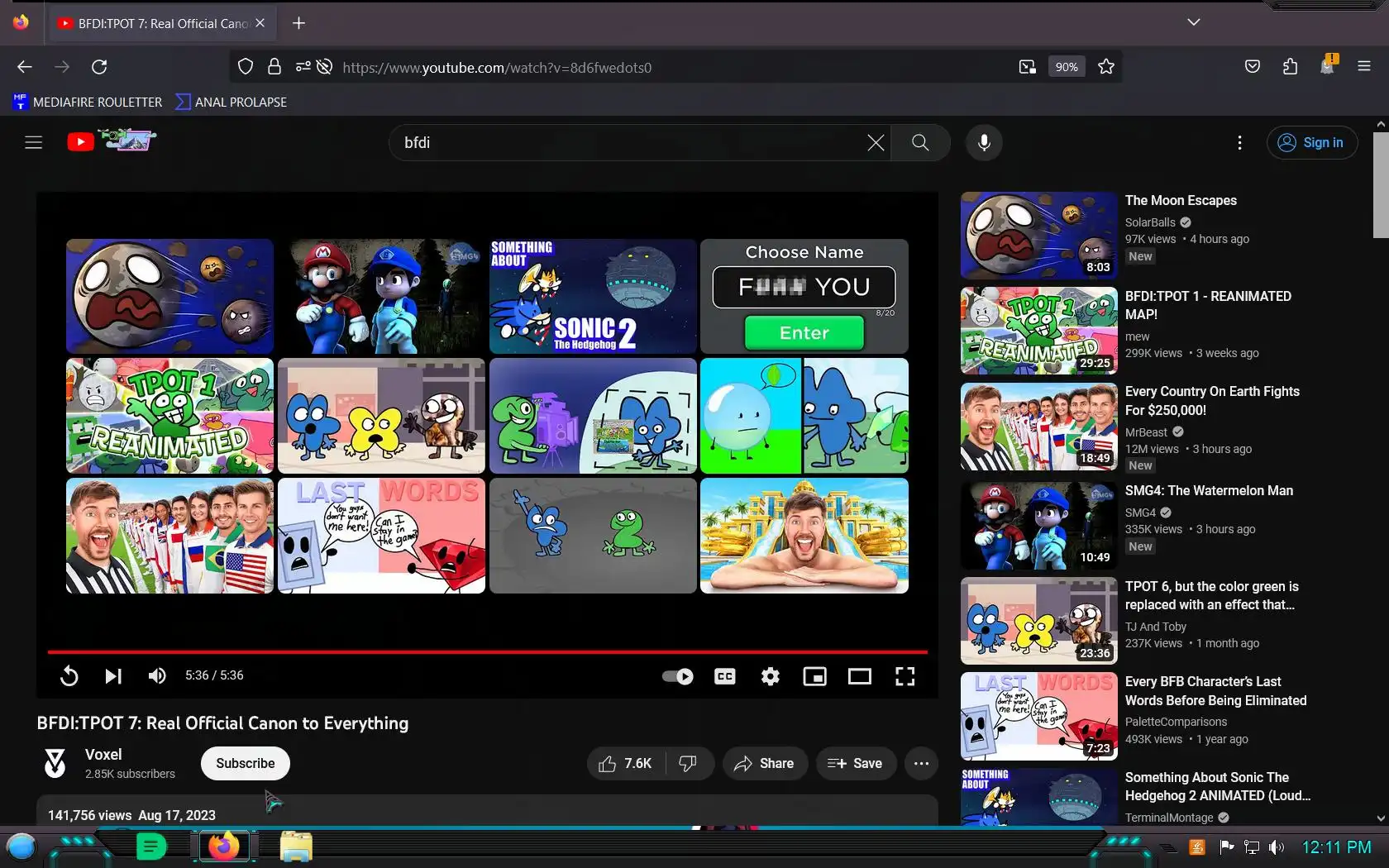Toggle the autoplay switch
The image size is (1389, 868).
click(678, 676)
